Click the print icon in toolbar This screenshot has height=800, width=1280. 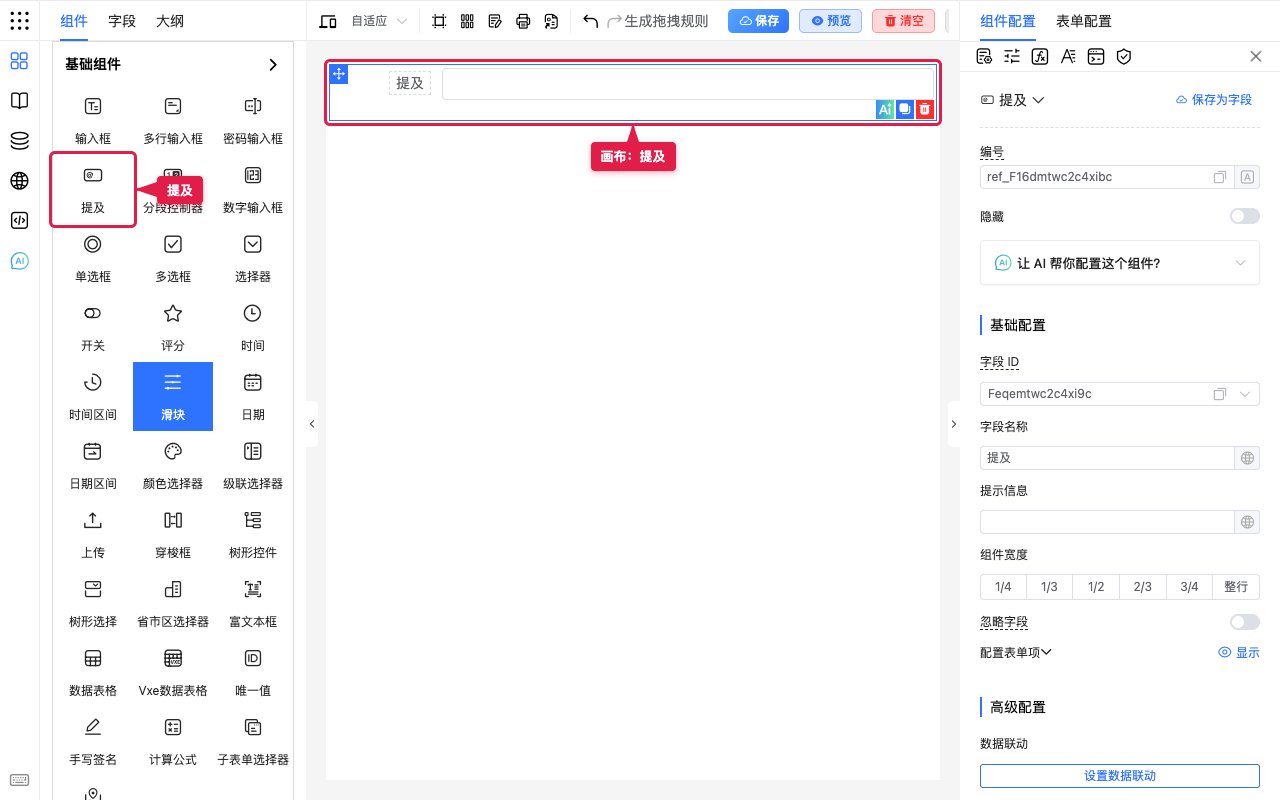pos(523,21)
